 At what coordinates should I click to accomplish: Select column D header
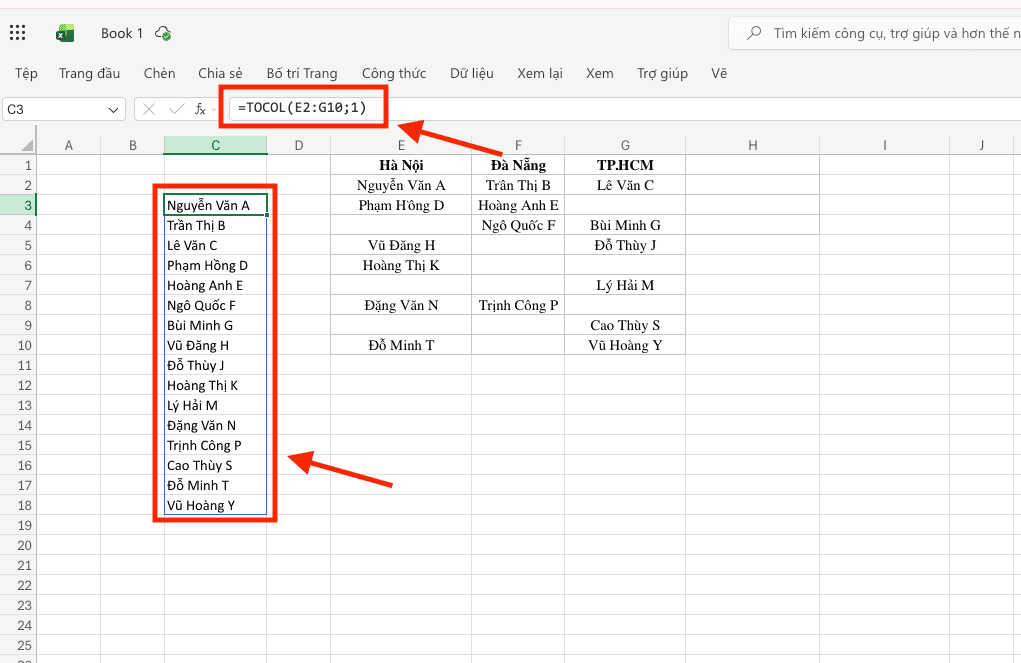click(x=299, y=145)
